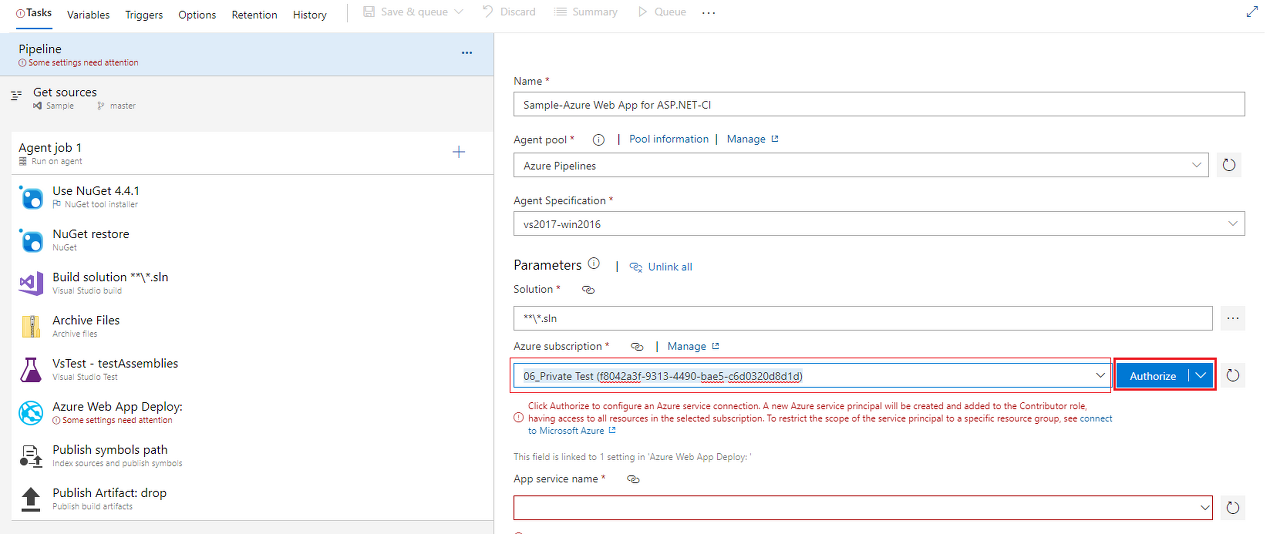The image size is (1280, 534).
Task: Click the Azure subscription link icon
Action: pos(637,347)
